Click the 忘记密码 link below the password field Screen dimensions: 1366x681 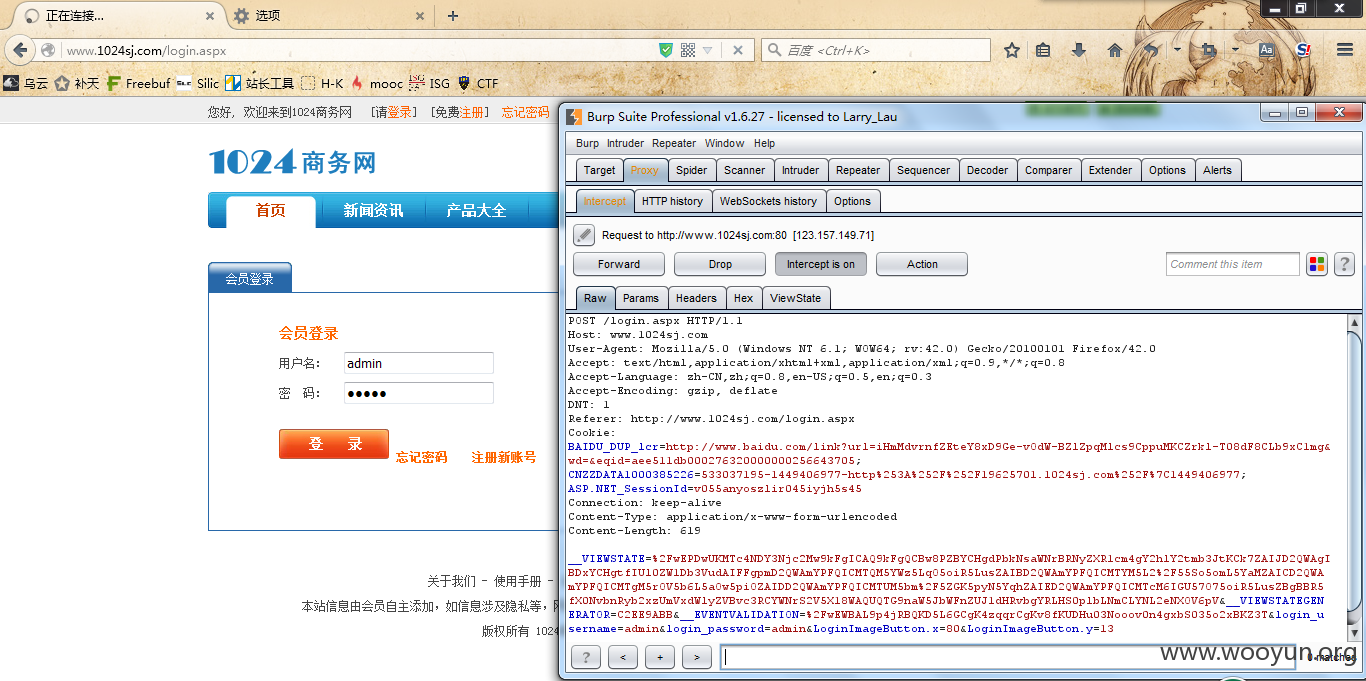[422, 458]
